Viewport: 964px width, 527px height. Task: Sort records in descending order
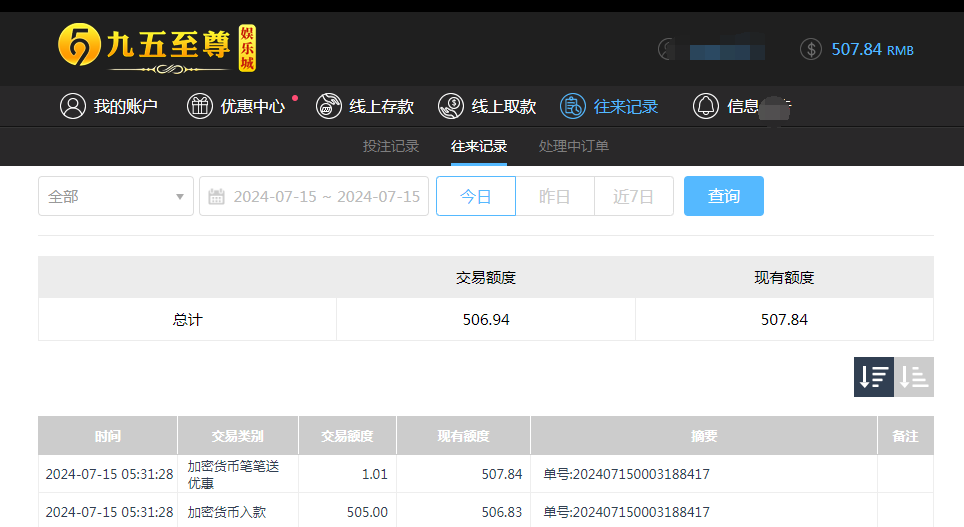(874, 377)
